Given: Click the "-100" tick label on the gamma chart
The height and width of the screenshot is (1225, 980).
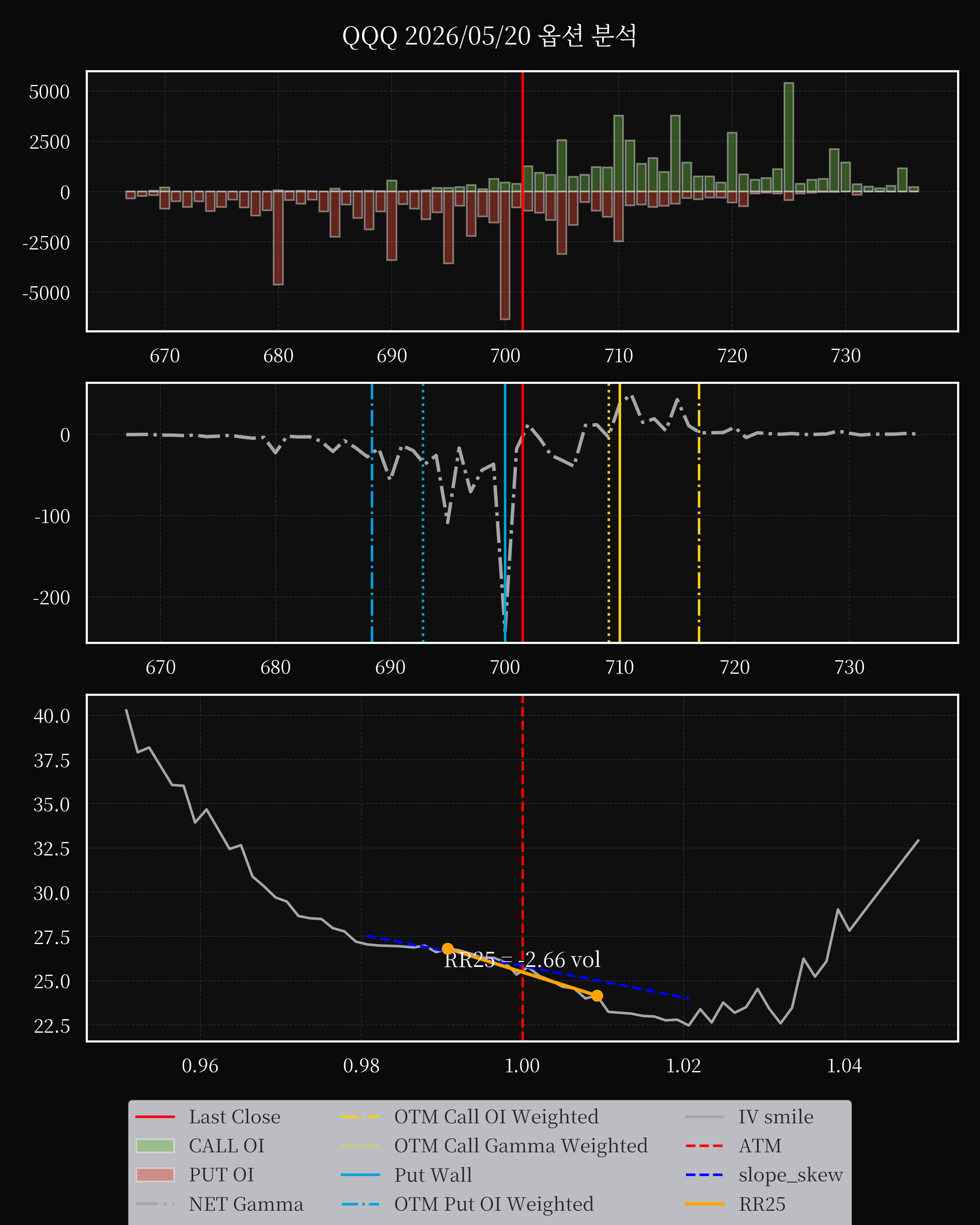Looking at the screenshot, I should 52,516.
